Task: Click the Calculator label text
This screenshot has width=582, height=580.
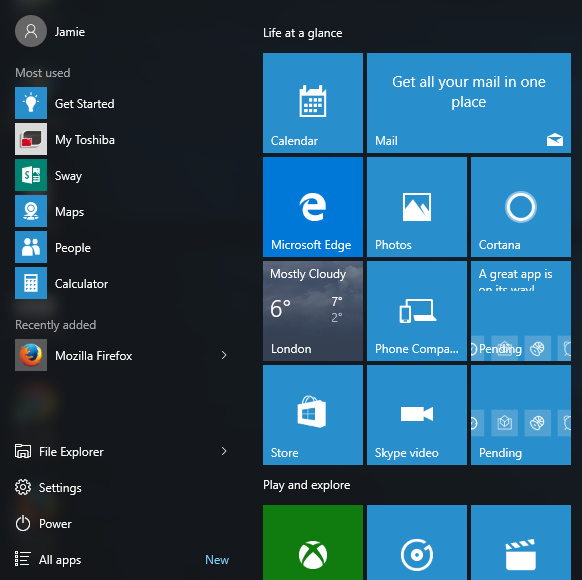Action: 81,284
